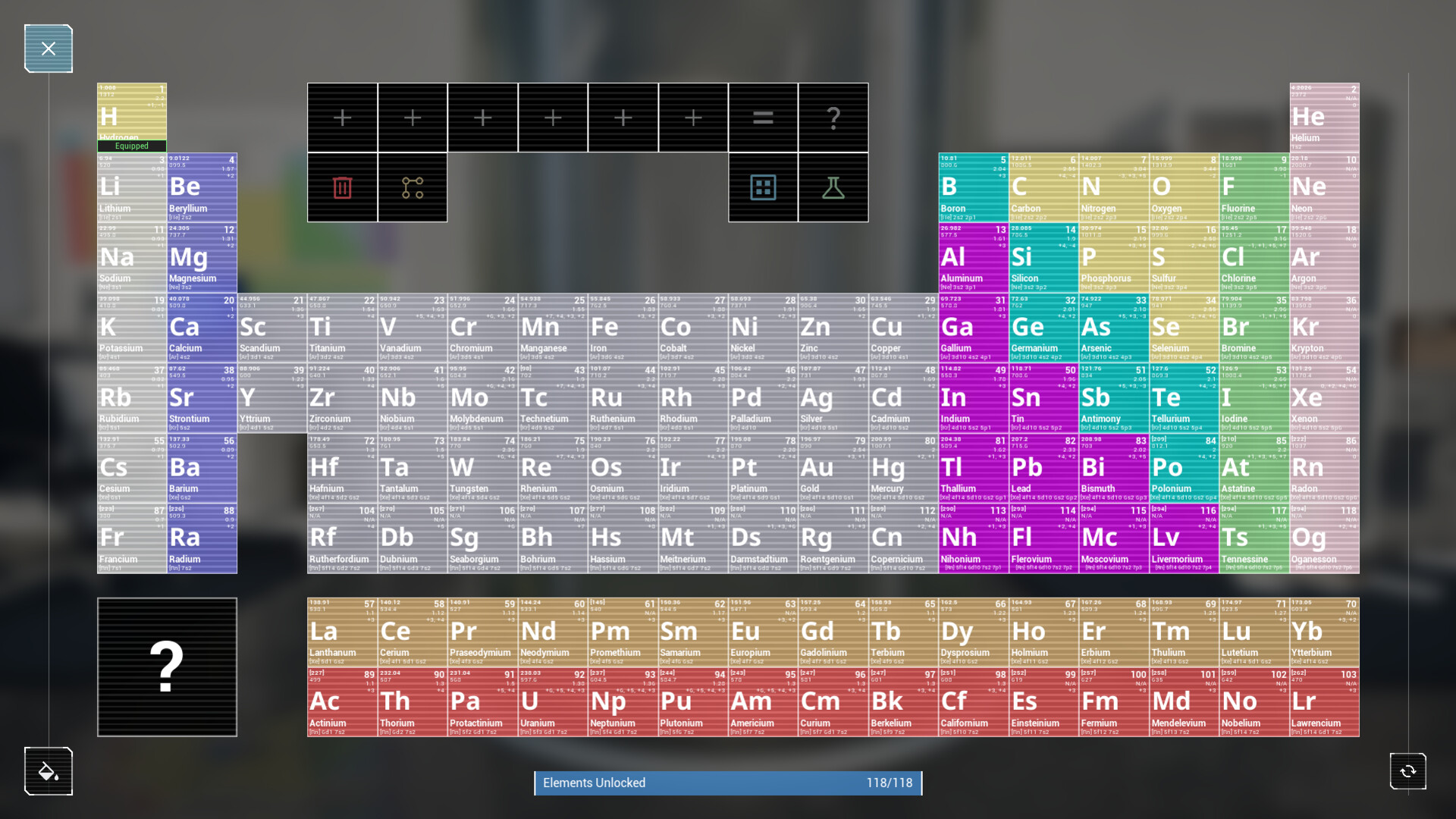Choose the Lanthanum element tile

click(342, 632)
